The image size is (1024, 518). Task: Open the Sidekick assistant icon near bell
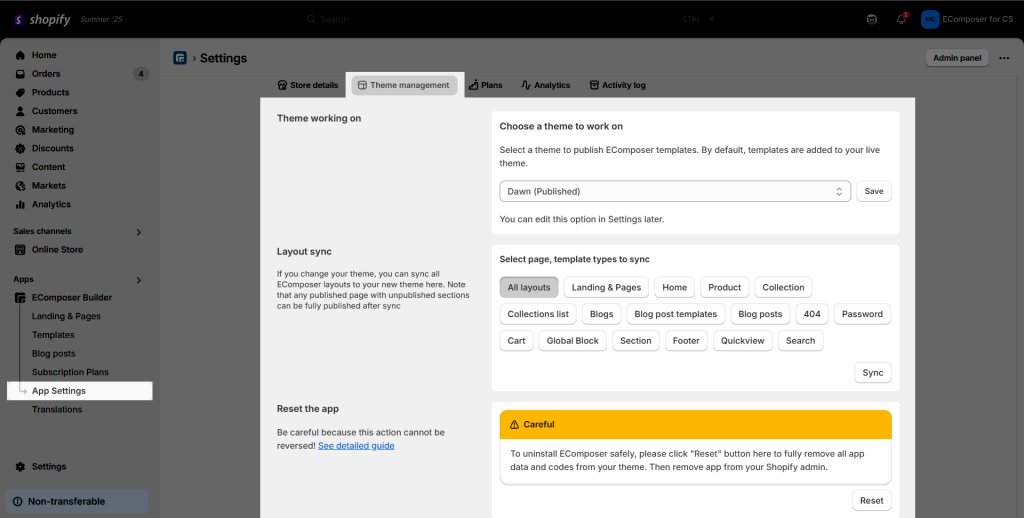(872, 19)
